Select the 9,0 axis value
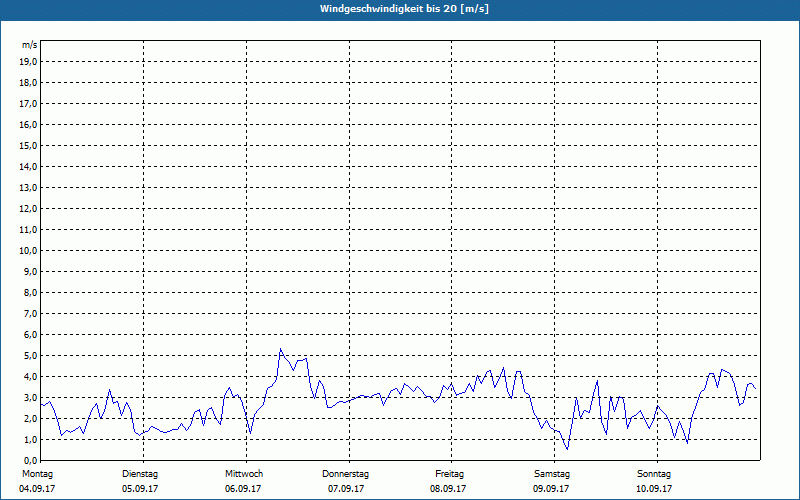The image size is (800, 500). 31,271
